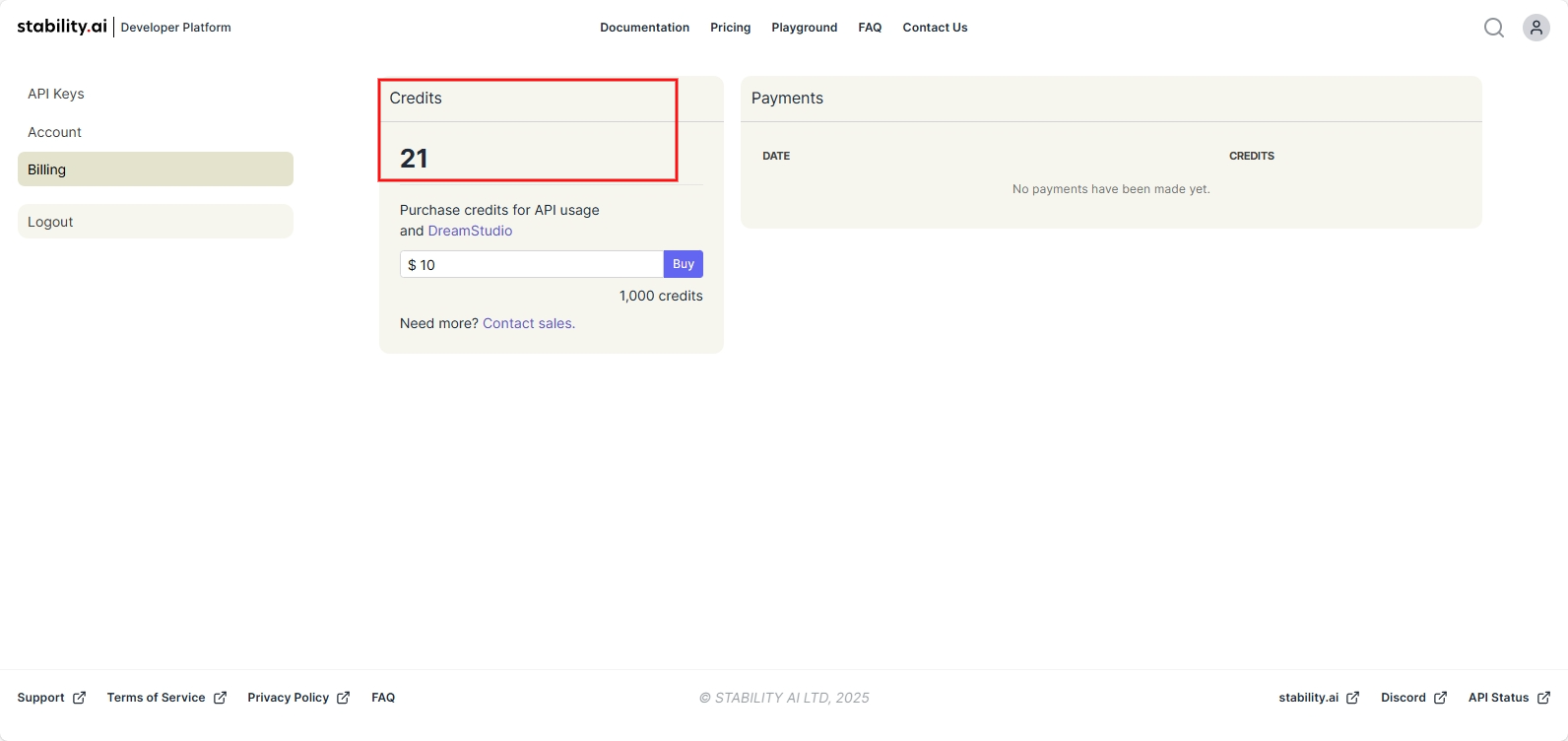Open the API Status footer link

(1509, 698)
